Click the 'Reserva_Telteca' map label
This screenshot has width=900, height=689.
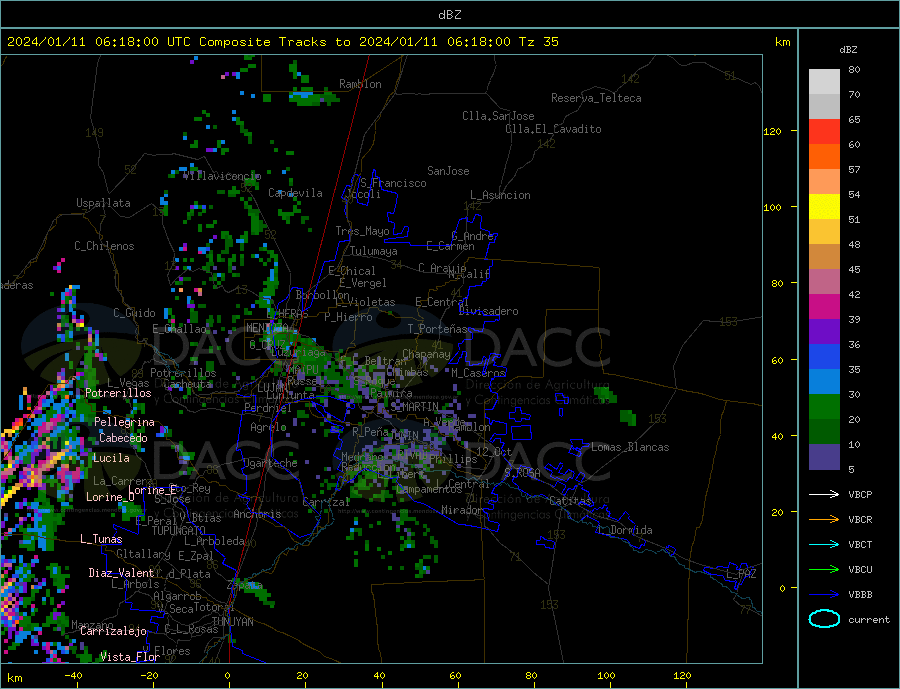[596, 98]
